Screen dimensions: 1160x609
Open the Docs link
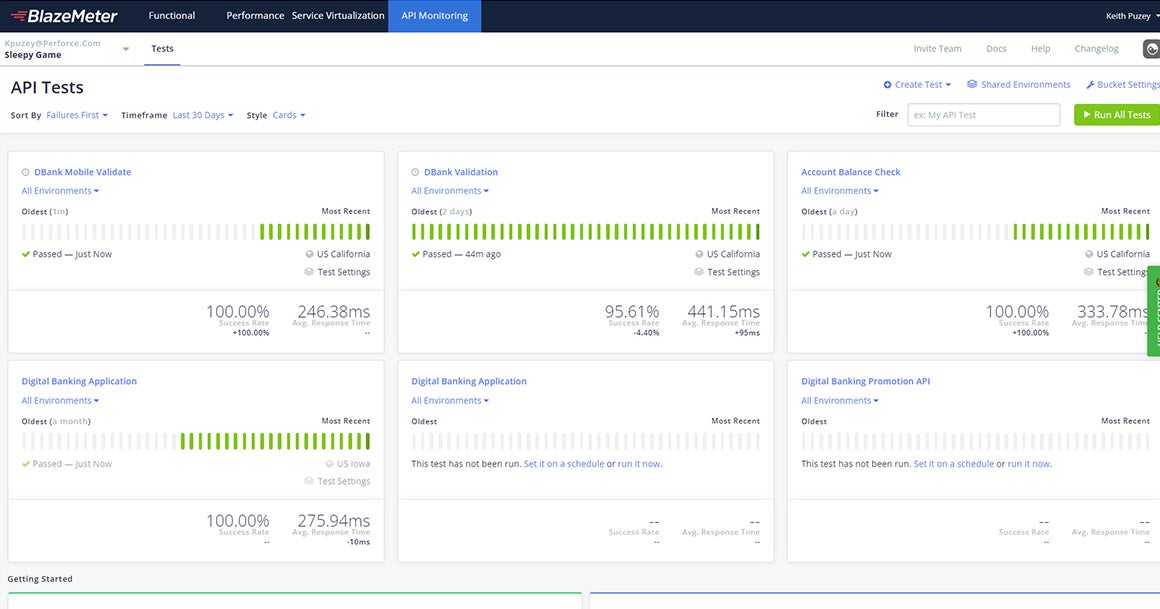coord(996,49)
